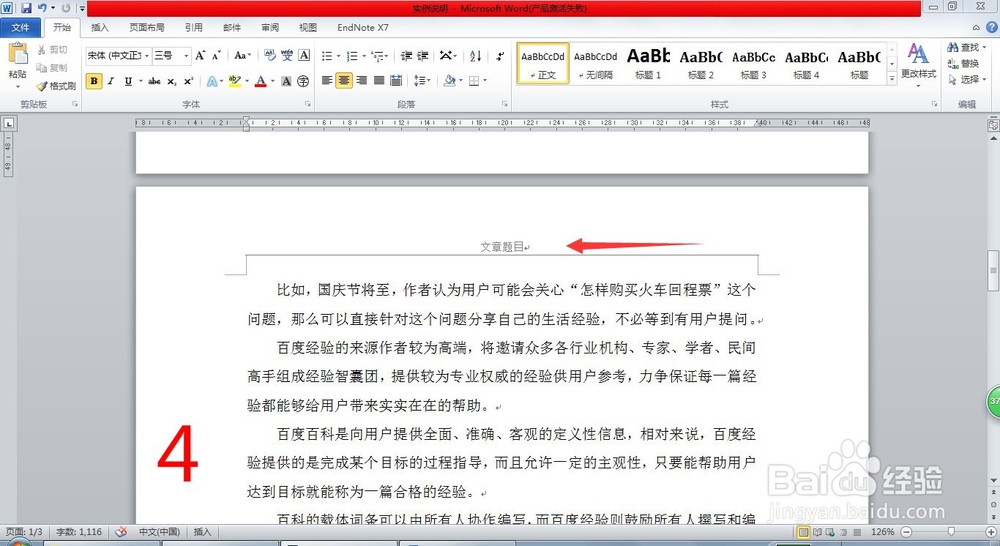Click the Grow Font icon
Viewport: 1000px width, 546px height.
(200, 55)
